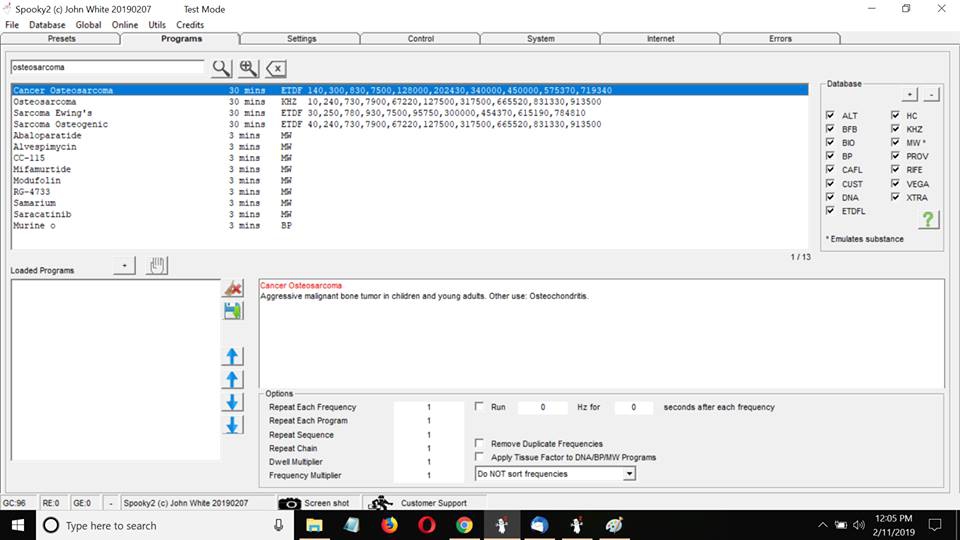This screenshot has width=960, height=540.
Task: Click the second blue up arrow
Action: pos(232,380)
